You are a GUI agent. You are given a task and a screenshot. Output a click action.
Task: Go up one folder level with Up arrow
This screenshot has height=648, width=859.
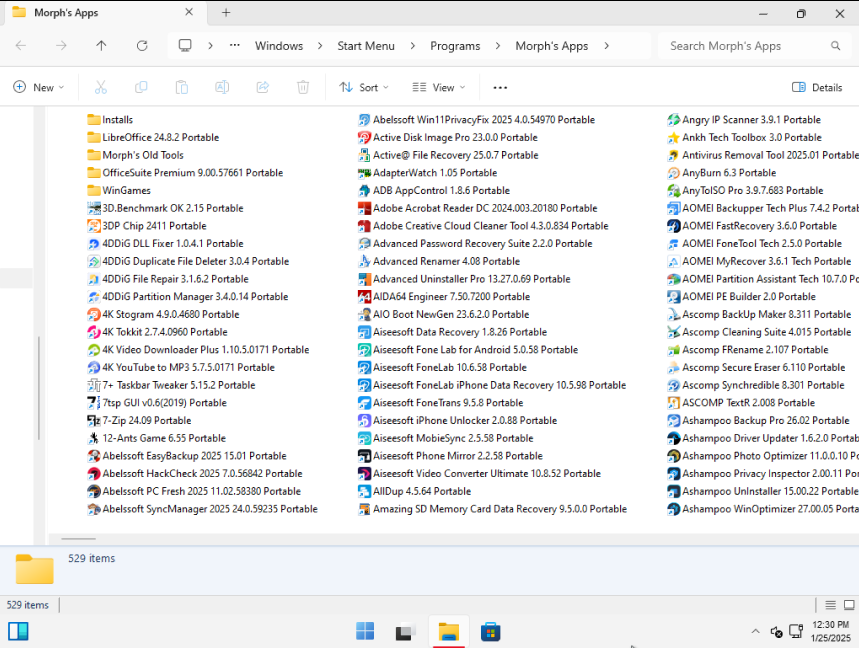tap(101, 45)
